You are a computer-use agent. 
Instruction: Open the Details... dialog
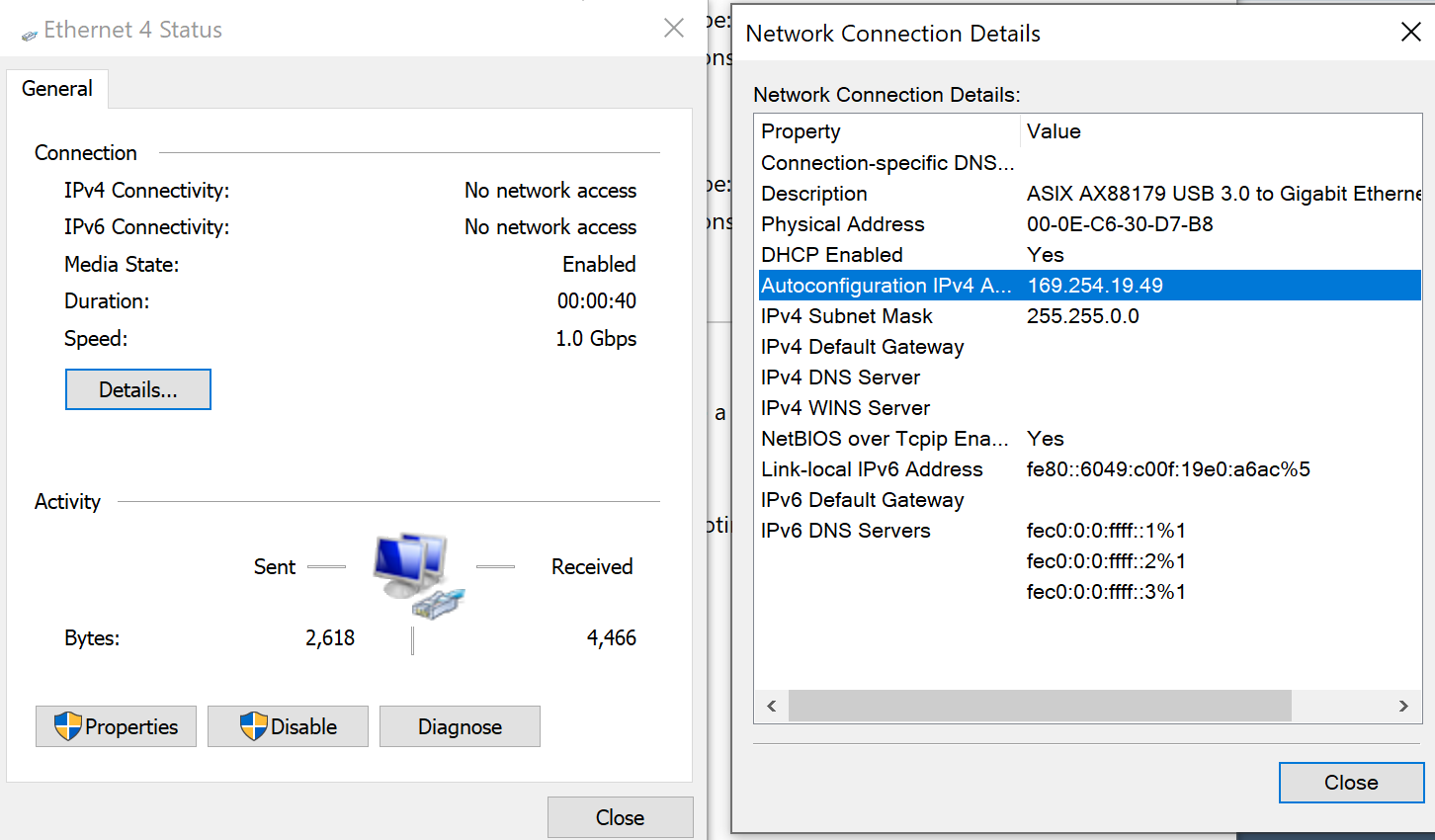[x=137, y=389]
